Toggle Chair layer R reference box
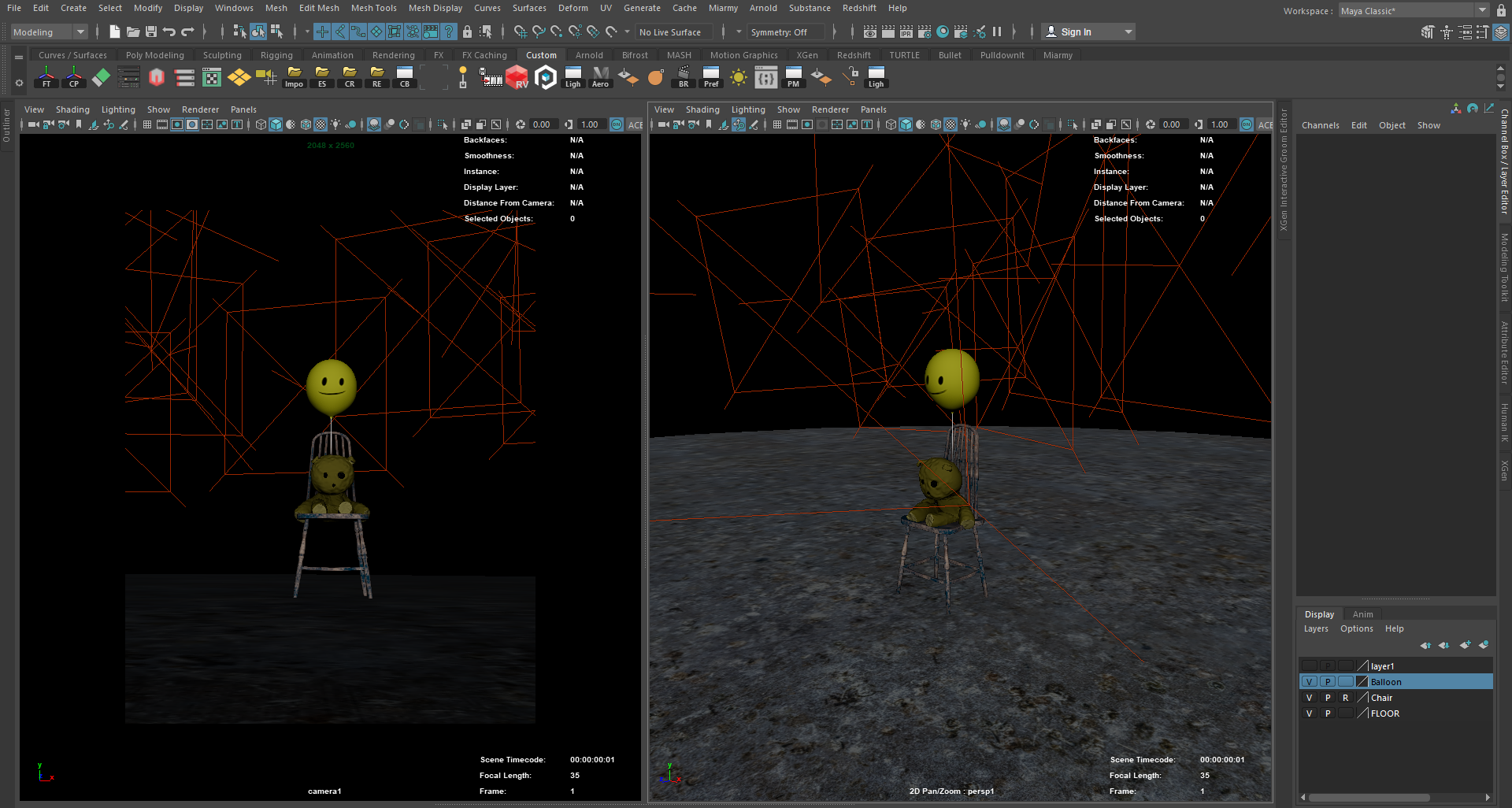The width and height of the screenshot is (1512, 808). (x=1345, y=698)
